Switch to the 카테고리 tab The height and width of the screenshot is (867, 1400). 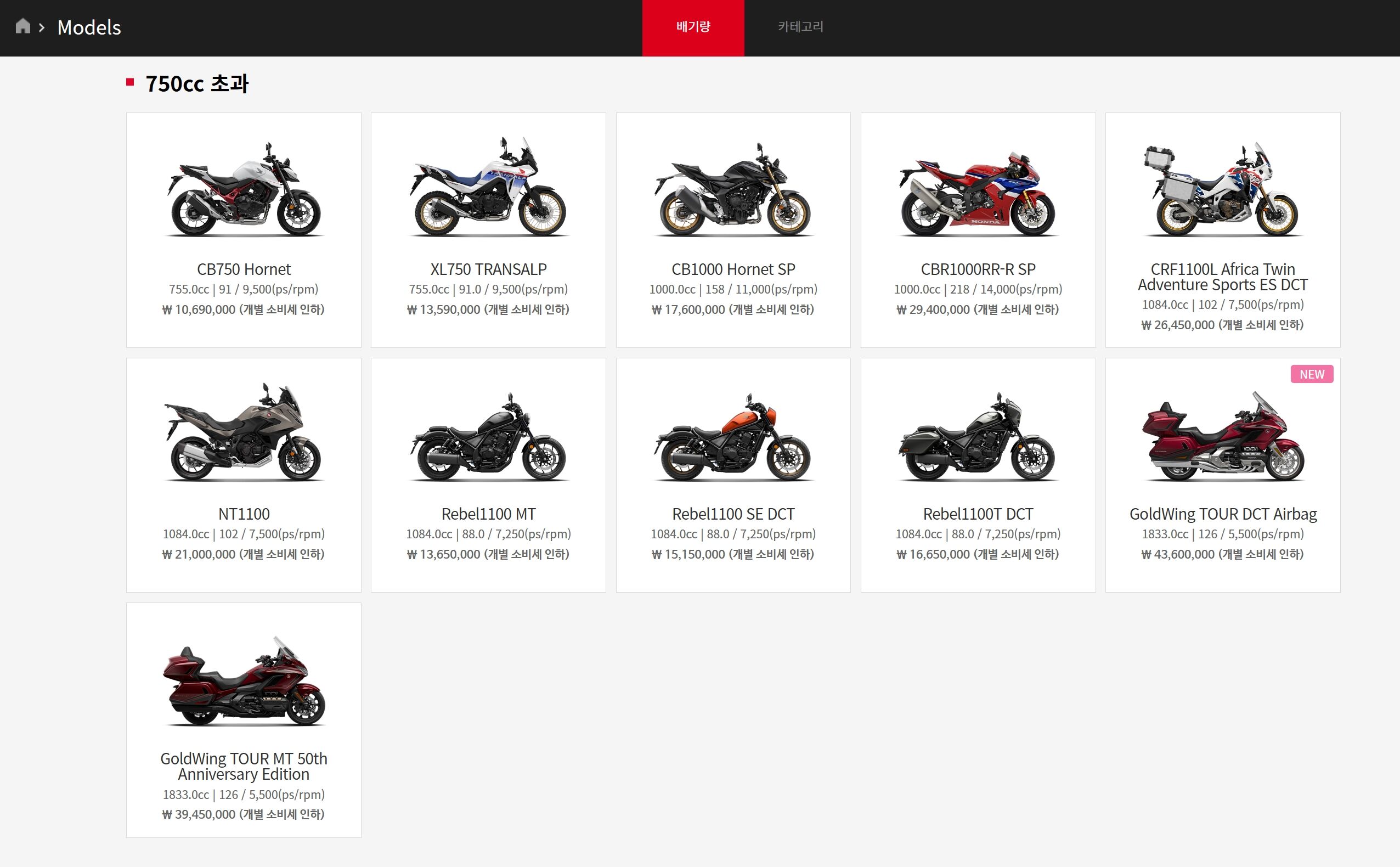click(800, 26)
